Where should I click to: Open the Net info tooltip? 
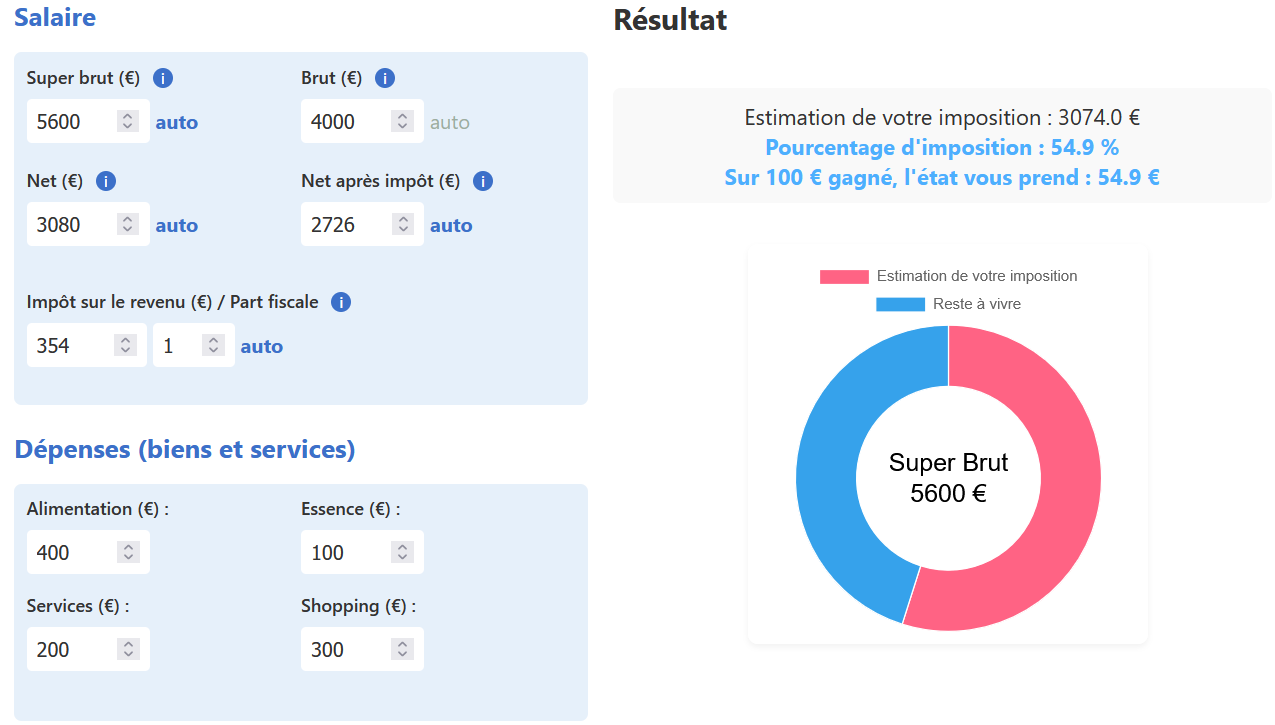pyautogui.click(x=106, y=181)
